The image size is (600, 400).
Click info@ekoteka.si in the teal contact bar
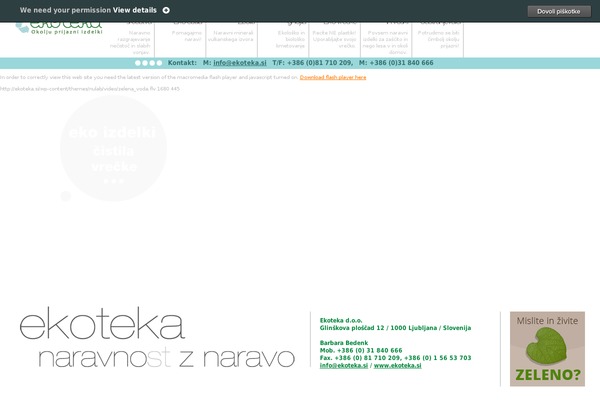pos(240,63)
